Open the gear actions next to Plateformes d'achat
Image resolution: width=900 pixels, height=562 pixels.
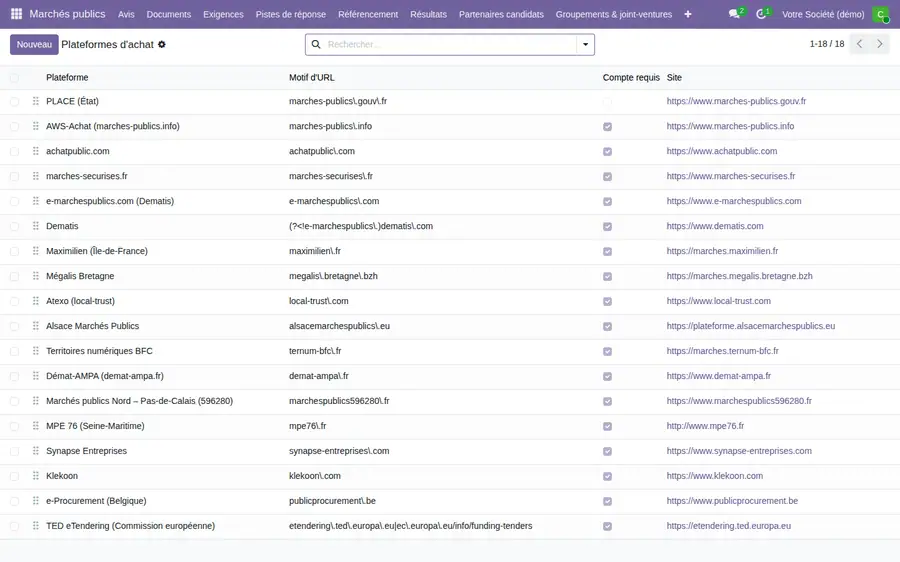click(x=162, y=44)
